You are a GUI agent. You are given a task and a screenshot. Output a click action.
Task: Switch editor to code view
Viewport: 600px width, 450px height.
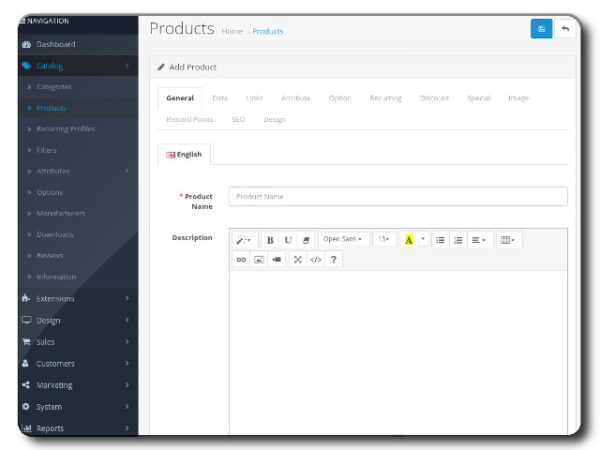click(315, 259)
